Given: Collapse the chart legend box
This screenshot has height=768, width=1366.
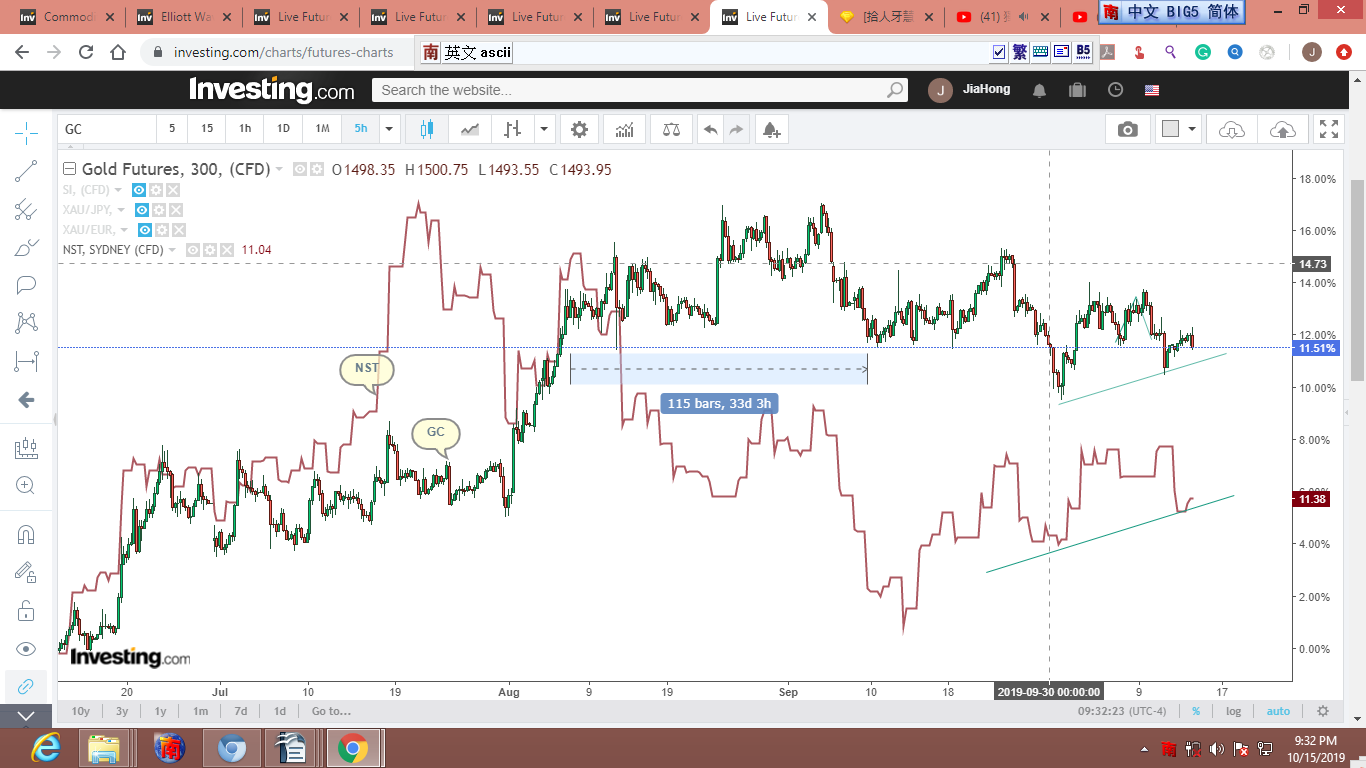Looking at the screenshot, I should (x=70, y=169).
